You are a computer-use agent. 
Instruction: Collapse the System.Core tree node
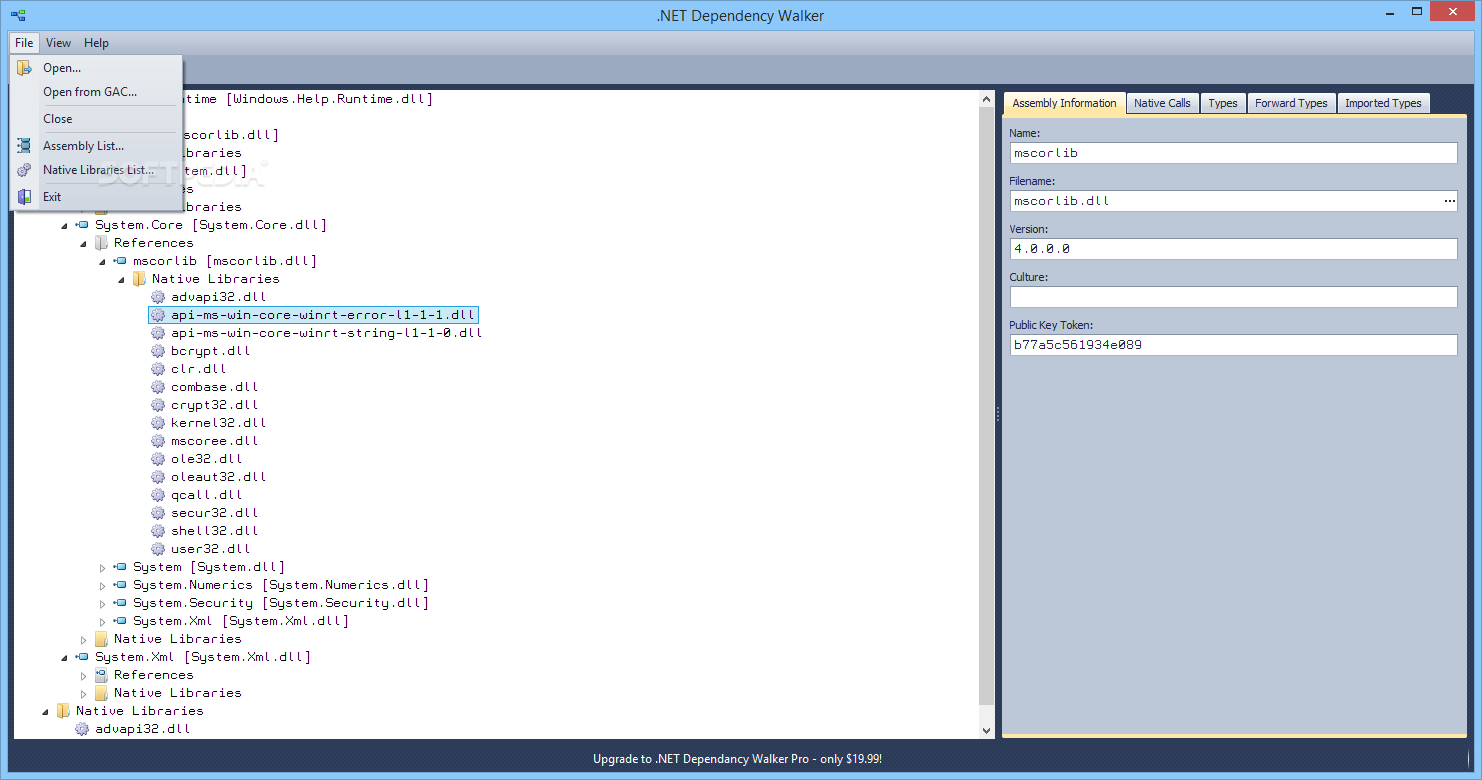[64, 226]
